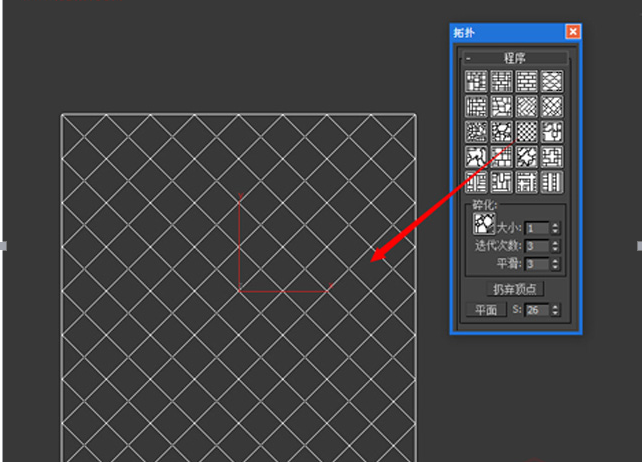Focus the 平滑 value field
This screenshot has height=462, width=642.
[x=537, y=264]
